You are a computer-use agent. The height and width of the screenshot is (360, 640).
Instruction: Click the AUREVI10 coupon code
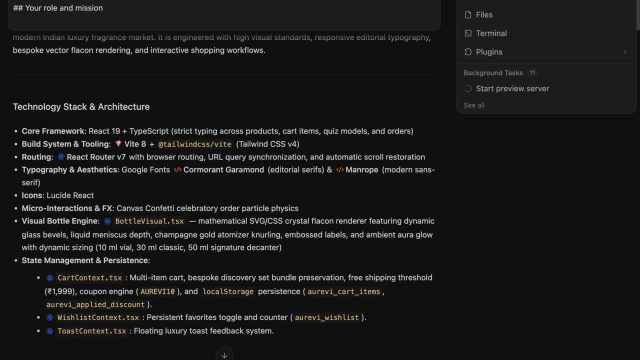pyautogui.click(x=158, y=291)
